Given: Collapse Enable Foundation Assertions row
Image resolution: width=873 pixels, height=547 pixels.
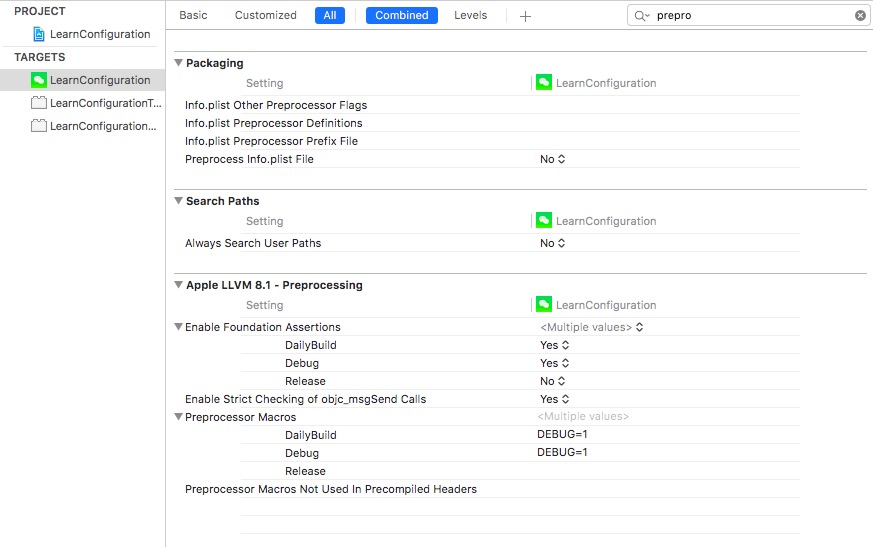Looking at the screenshot, I should [x=179, y=327].
